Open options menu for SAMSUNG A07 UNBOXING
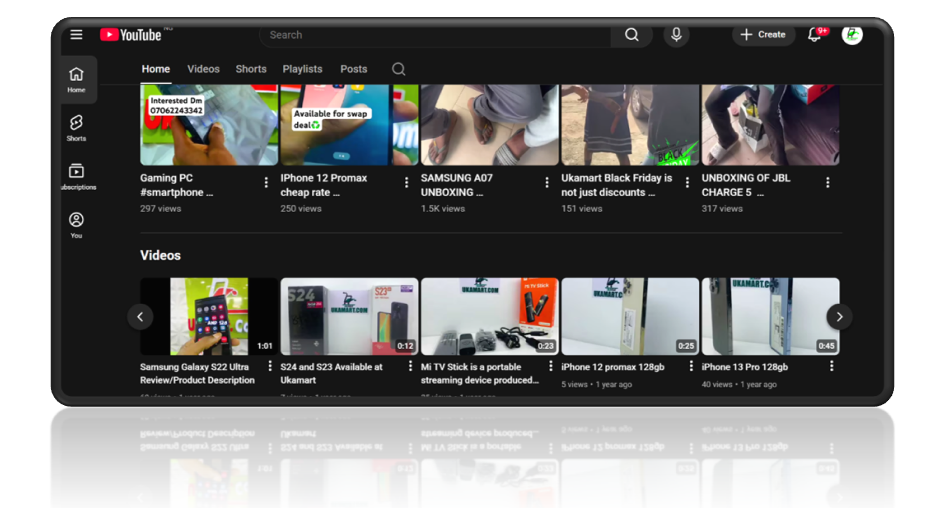 point(547,182)
